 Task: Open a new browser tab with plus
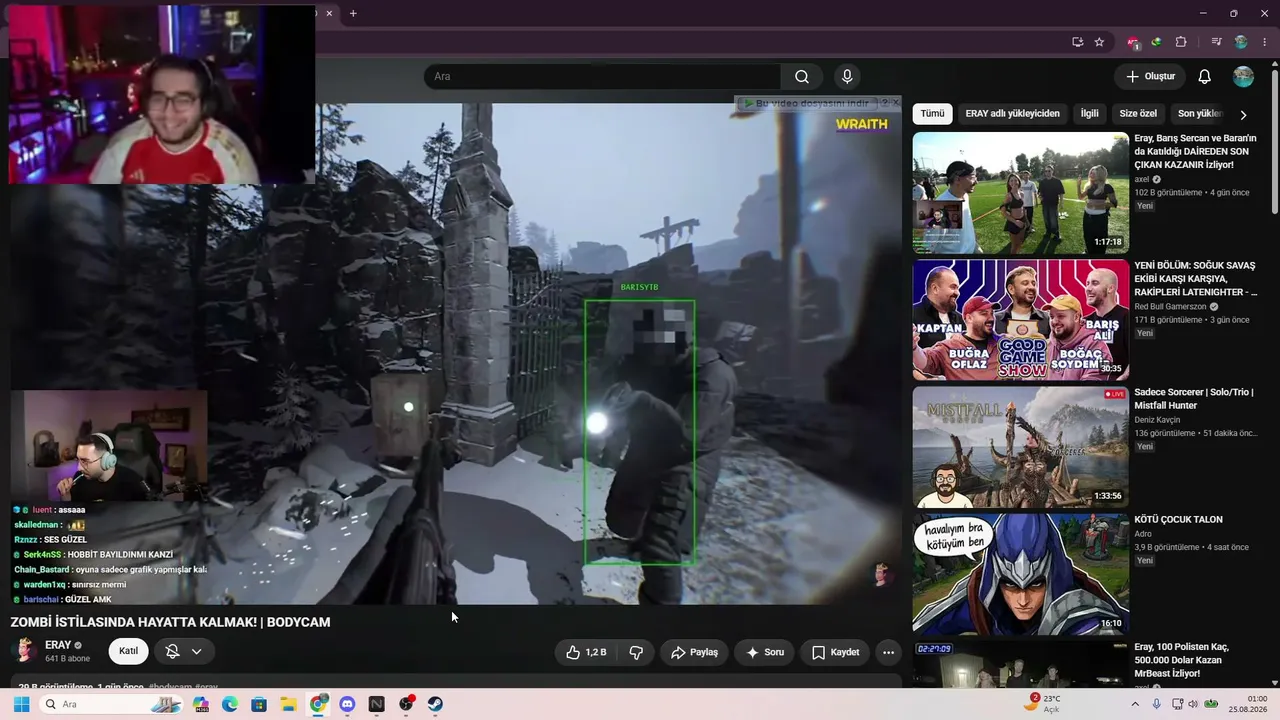tap(353, 13)
